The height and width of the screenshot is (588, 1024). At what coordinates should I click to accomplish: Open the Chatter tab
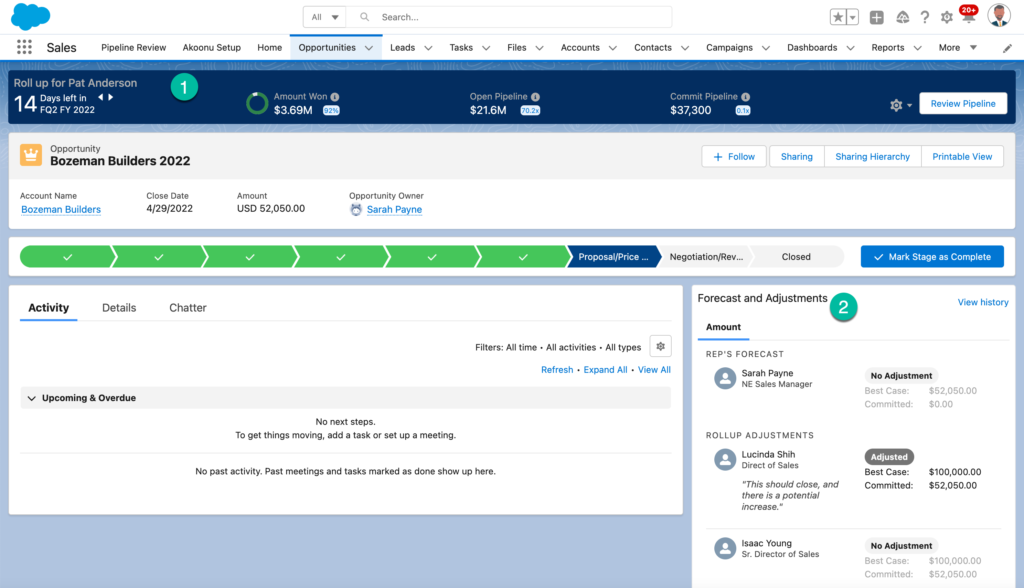[x=188, y=308]
